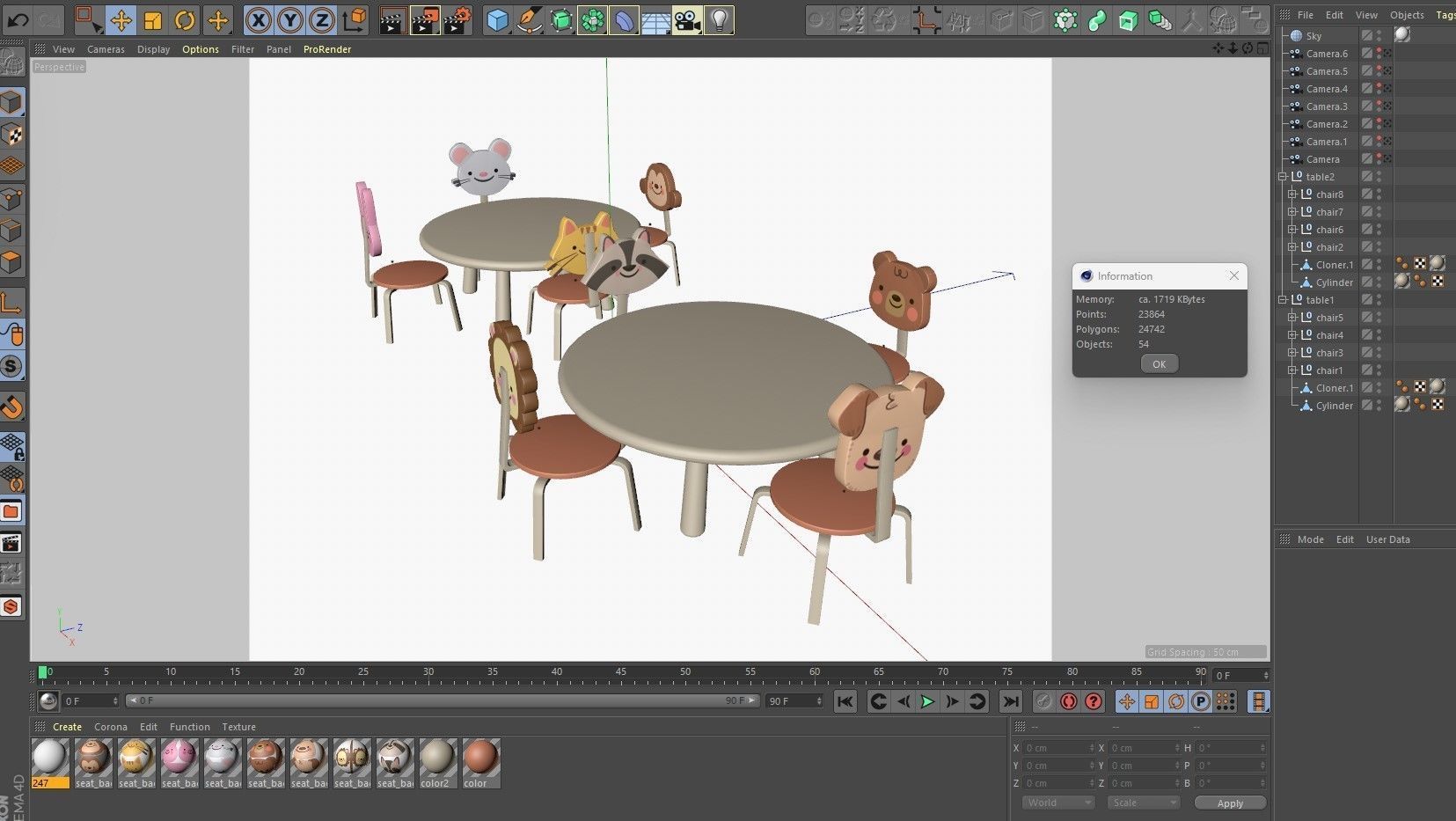Expand chair3 in the object tree
Screen dimensions: 1456x821
1291,353
